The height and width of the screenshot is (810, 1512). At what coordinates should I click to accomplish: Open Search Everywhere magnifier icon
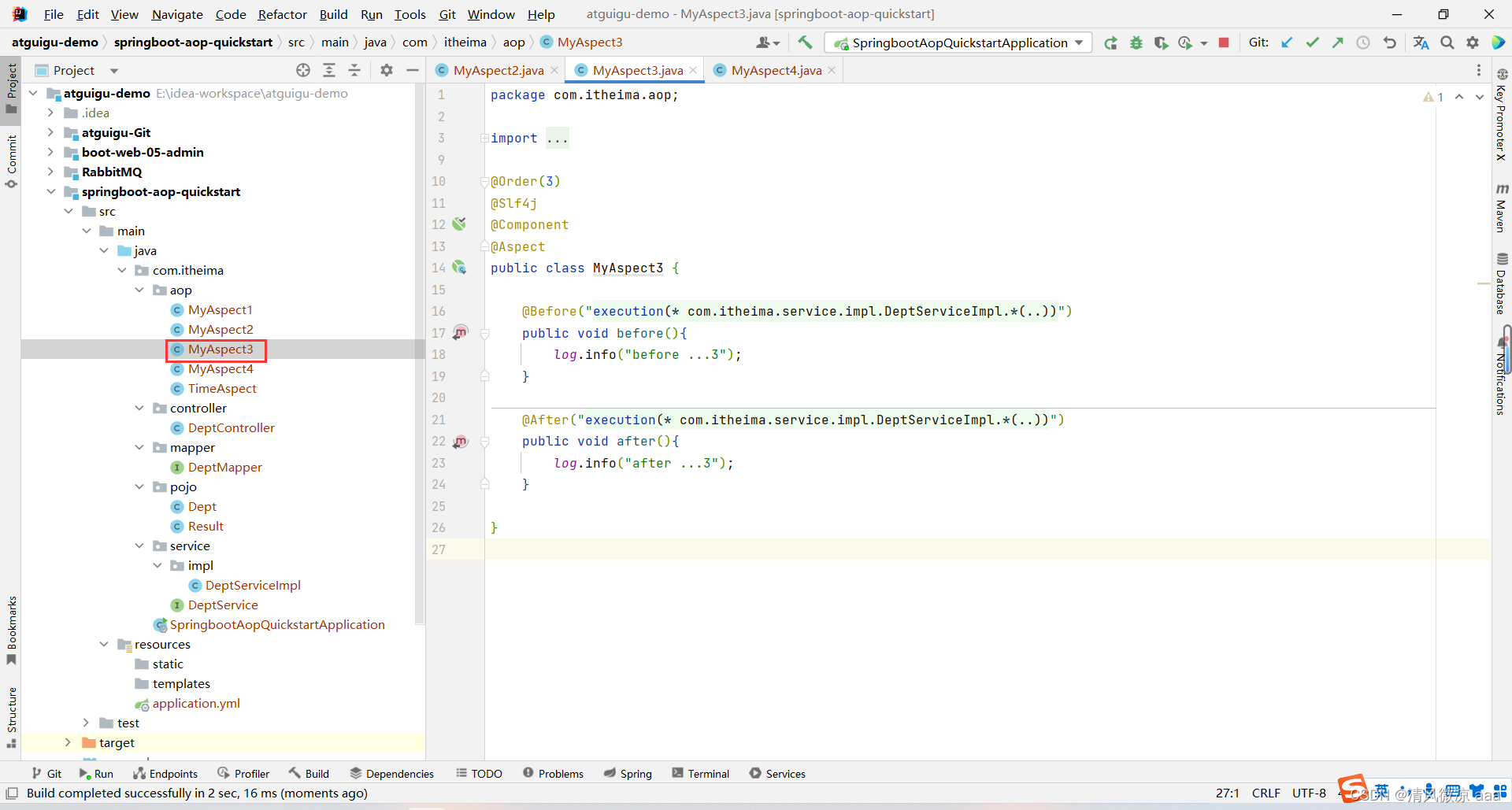pyautogui.click(x=1447, y=43)
